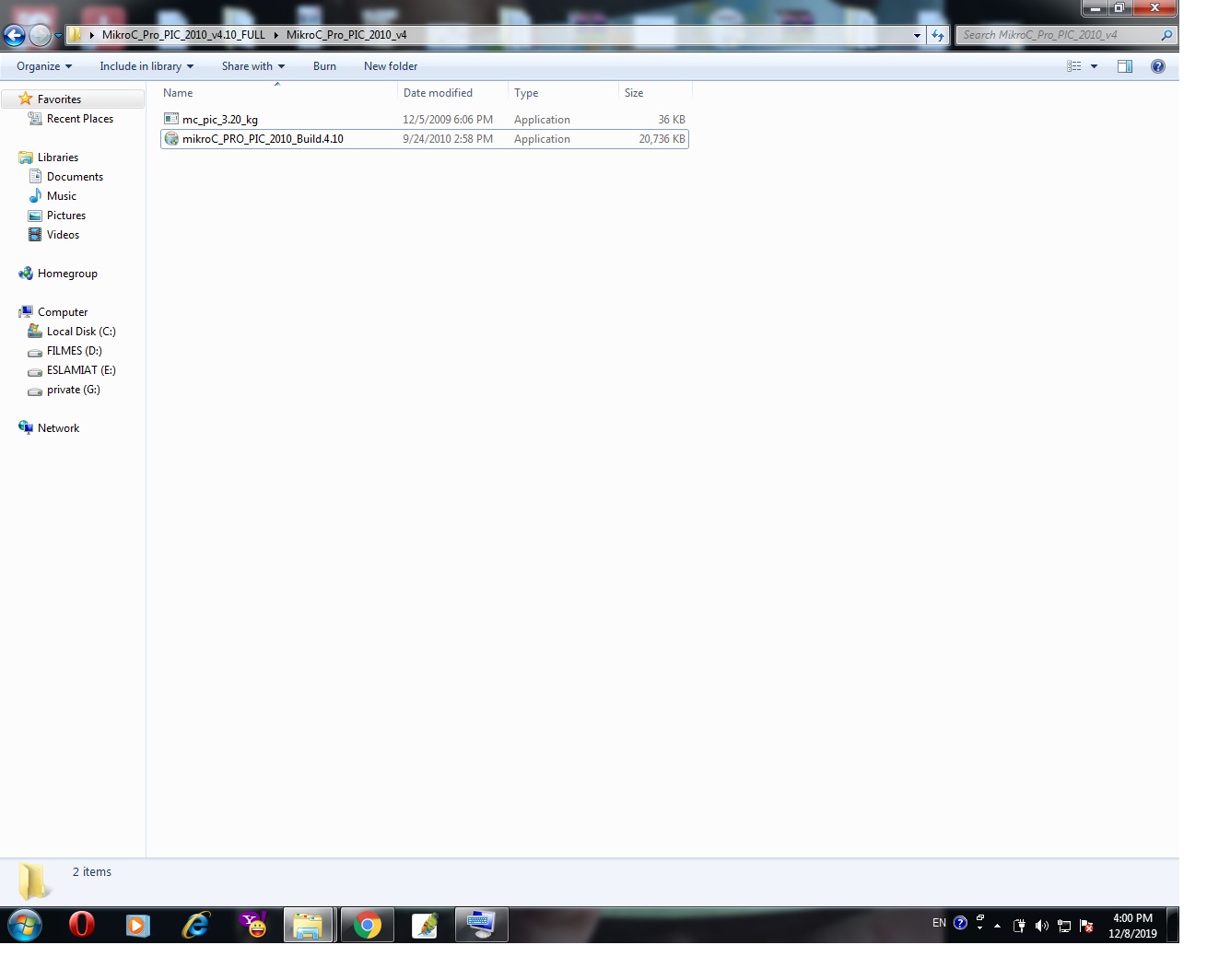Open on-screen keyboard taskbar icon
The image size is (1207, 980).
tap(481, 925)
